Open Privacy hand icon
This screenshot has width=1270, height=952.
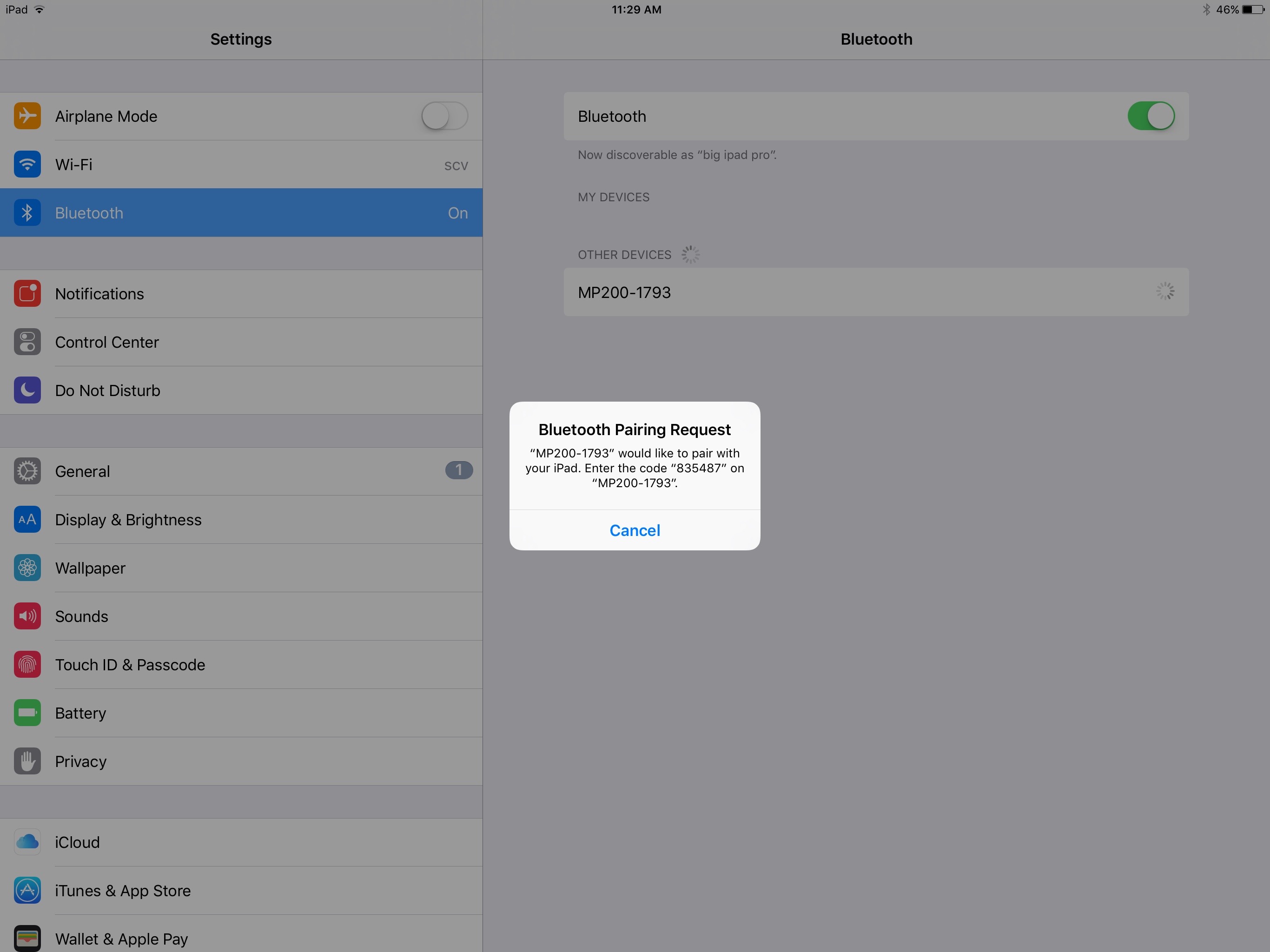(27, 761)
